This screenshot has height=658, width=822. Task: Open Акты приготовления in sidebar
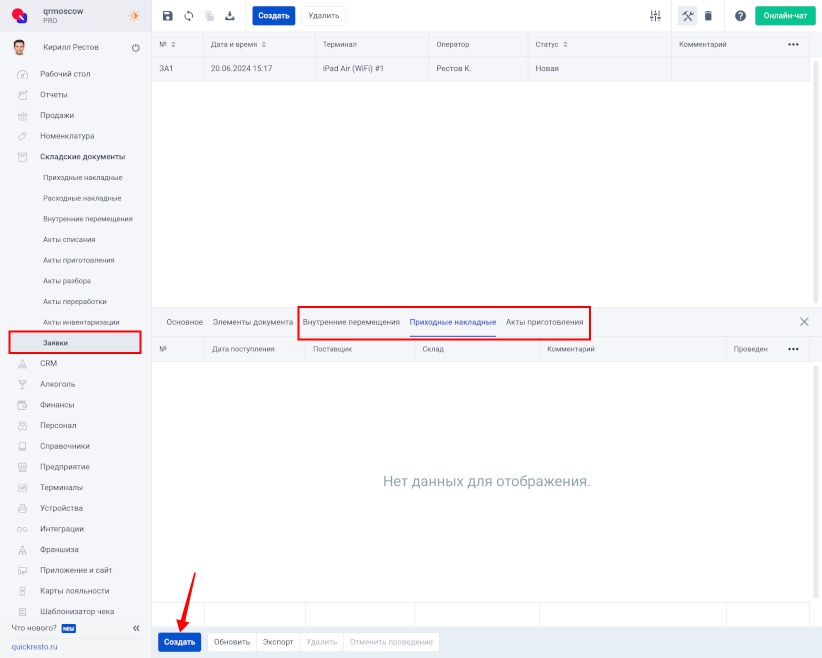pos(79,260)
